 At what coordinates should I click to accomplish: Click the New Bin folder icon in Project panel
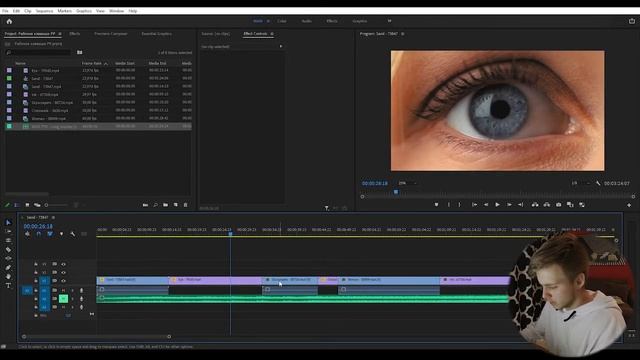click(x=165, y=205)
